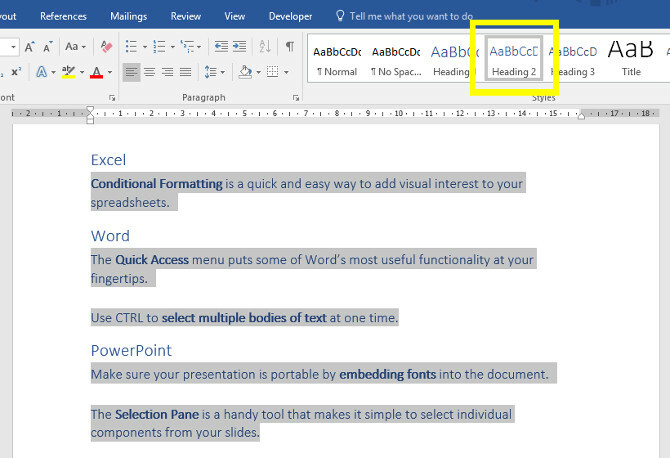Open the Paragraph dialog launcher
Image resolution: width=670 pixels, height=458 pixels.
pyautogui.click(x=296, y=98)
